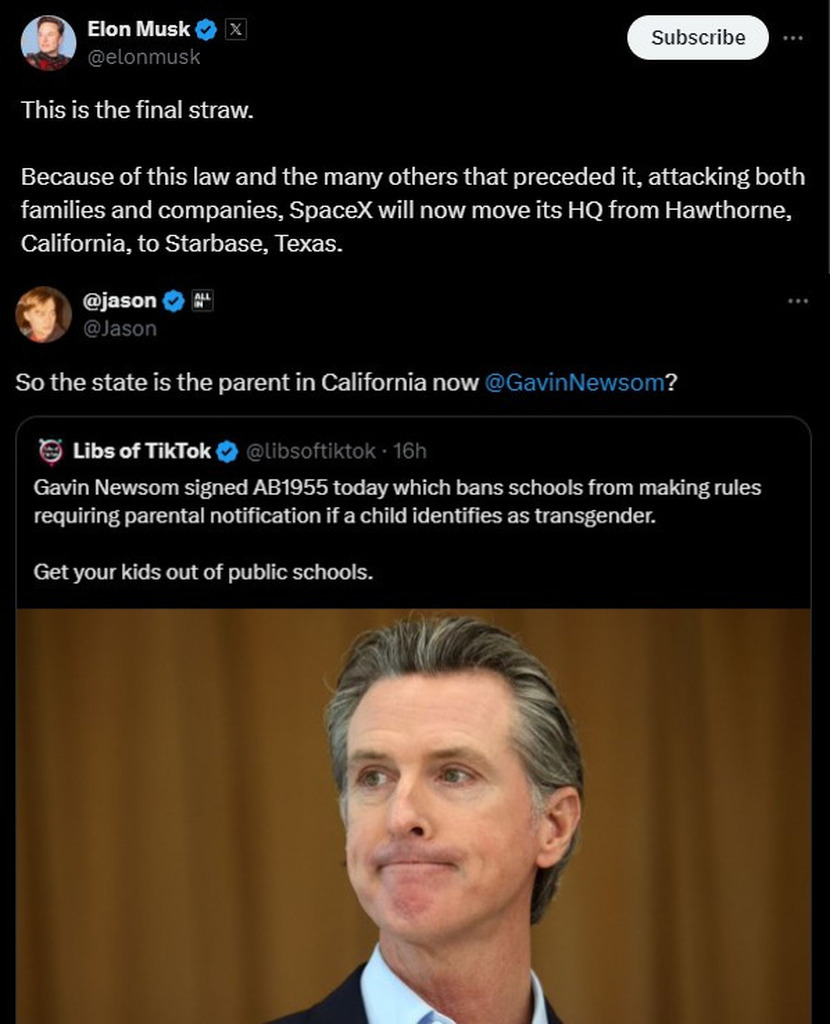The image size is (830, 1024).
Task: Click the quoted post text about AB1955
Action: coord(397,501)
